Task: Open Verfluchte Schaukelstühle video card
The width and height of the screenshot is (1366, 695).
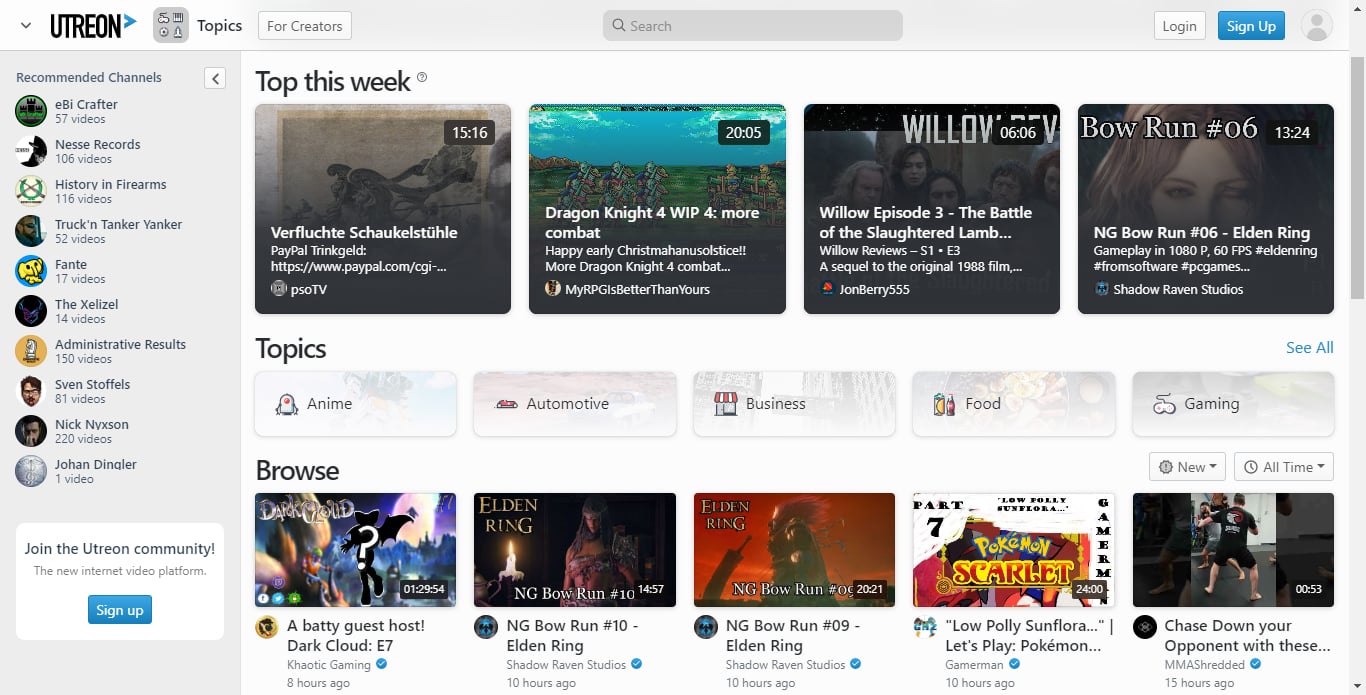Action: 383,209
